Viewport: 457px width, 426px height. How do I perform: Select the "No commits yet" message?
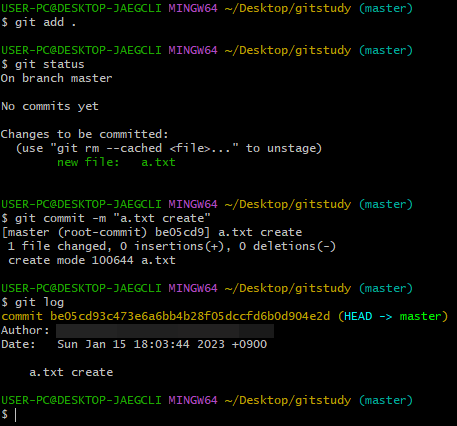point(50,106)
